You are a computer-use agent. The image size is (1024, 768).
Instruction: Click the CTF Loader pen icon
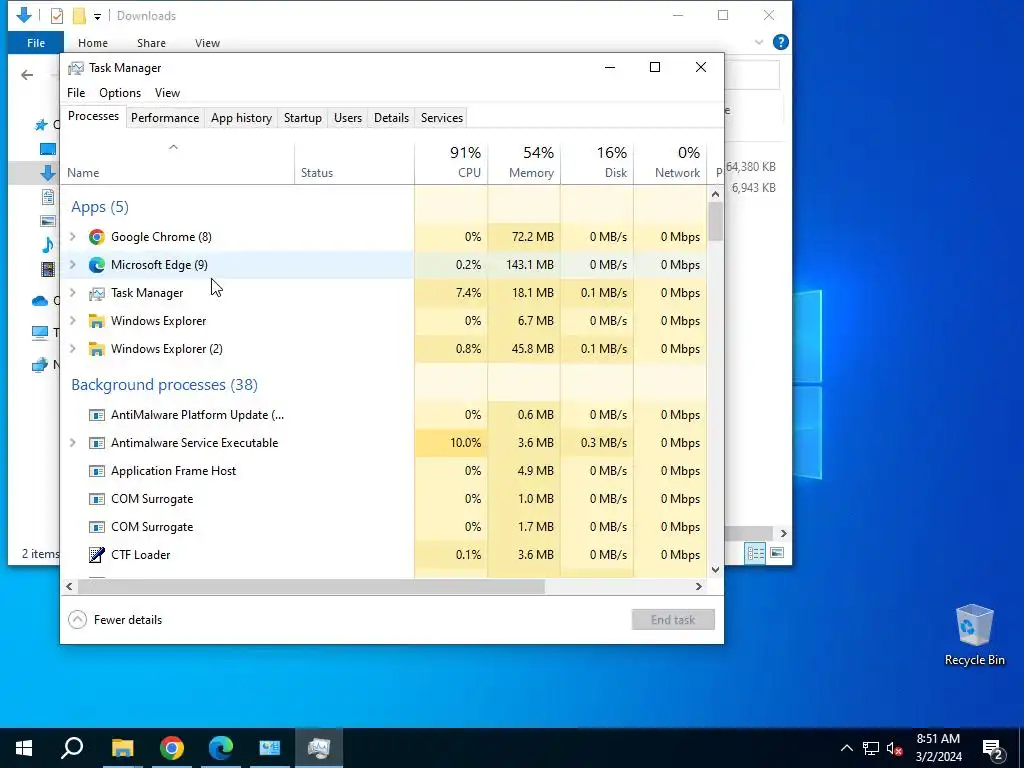(97, 554)
